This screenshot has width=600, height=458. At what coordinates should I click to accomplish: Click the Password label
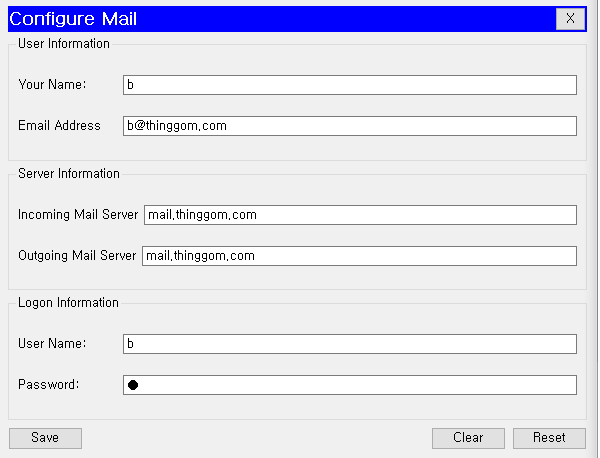(x=49, y=385)
